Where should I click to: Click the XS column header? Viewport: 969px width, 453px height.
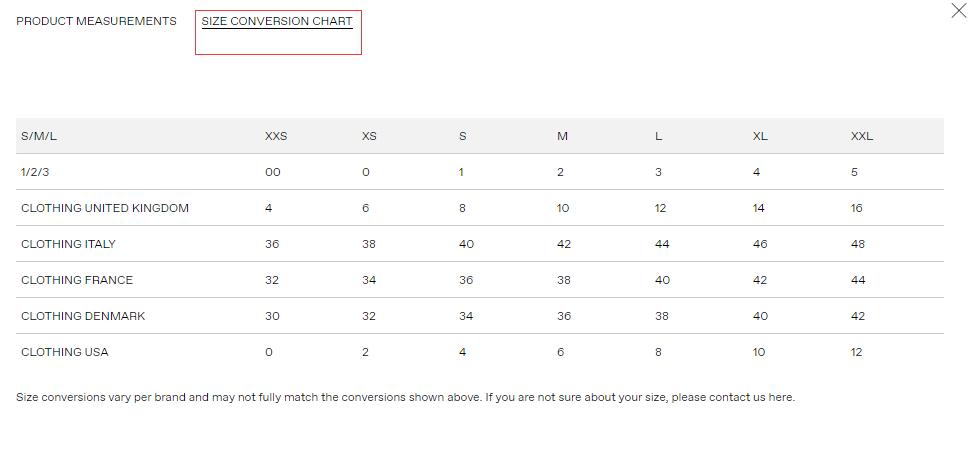tap(369, 136)
